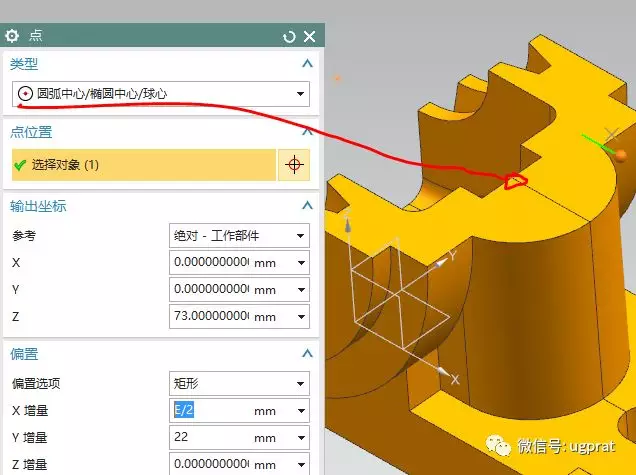Screen dimensions: 636x475
Task: Reset the Point dialog with the circular arrow
Action: pyautogui.click(x=289, y=37)
